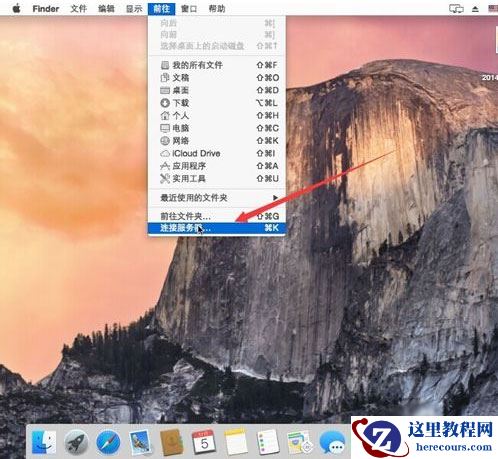Image resolution: width=498 pixels, height=459 pixels.
Task: Choose 电脑 from the menu
Action: pyautogui.click(x=217, y=128)
